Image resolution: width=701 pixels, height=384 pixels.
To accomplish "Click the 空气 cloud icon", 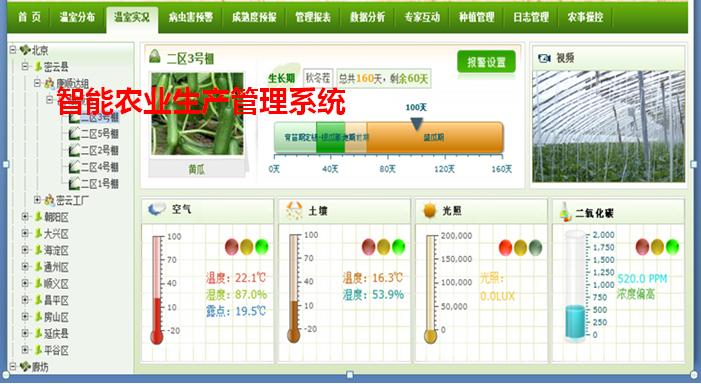I will pyautogui.click(x=157, y=209).
